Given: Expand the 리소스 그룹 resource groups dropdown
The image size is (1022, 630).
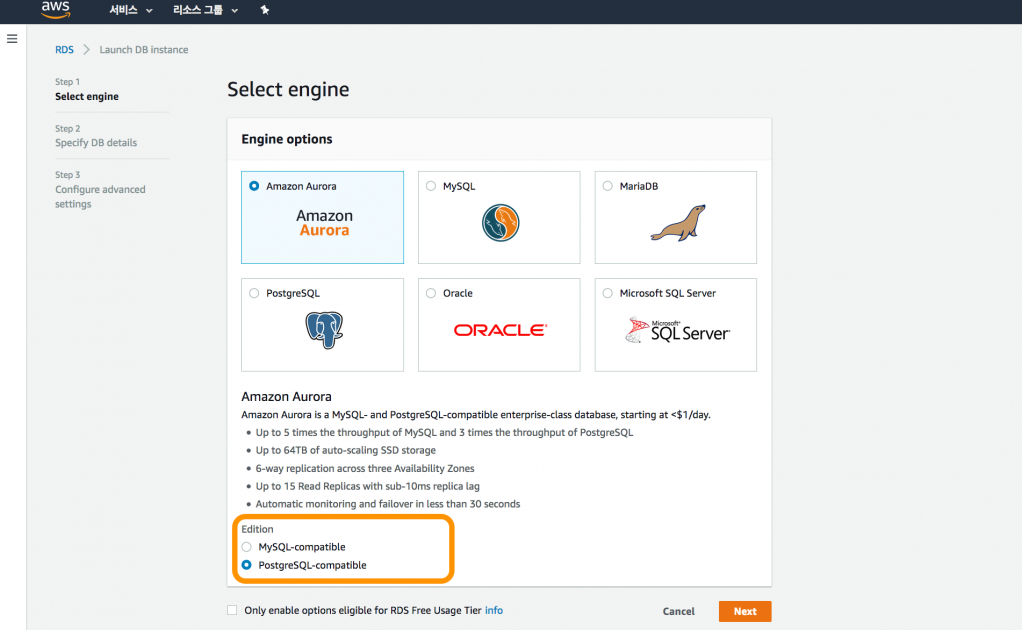Looking at the screenshot, I should (x=207, y=10).
